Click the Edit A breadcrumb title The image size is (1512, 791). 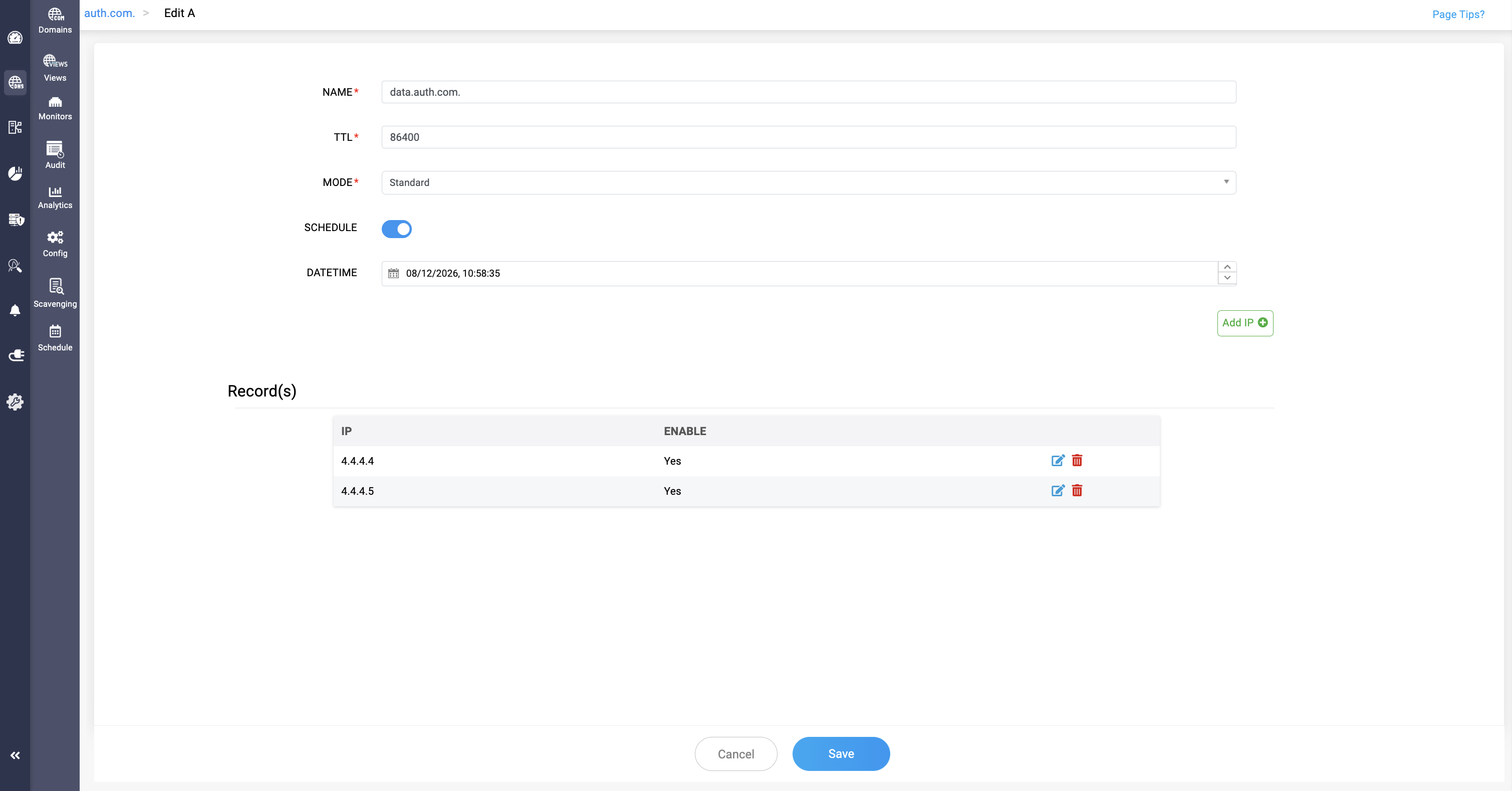(x=180, y=13)
